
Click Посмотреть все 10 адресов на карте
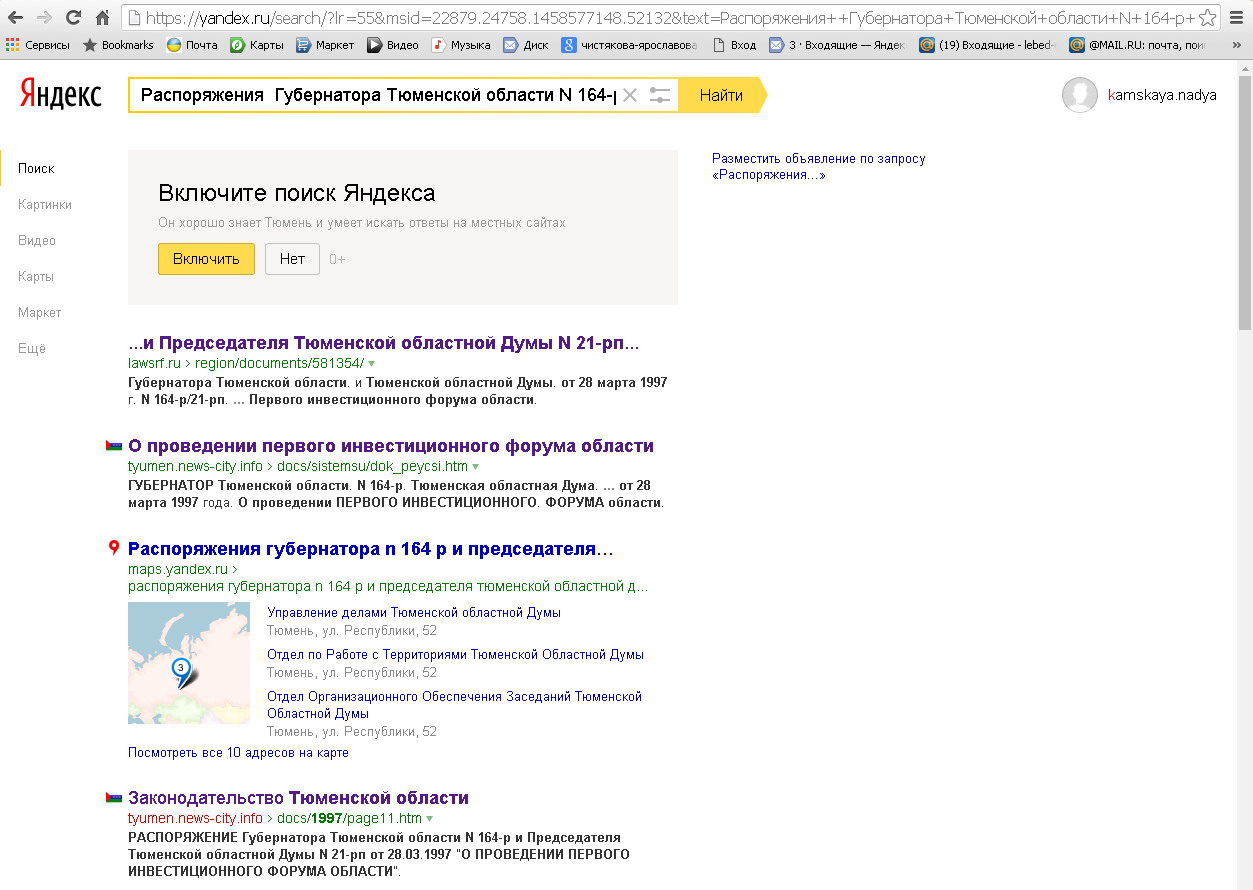[x=238, y=753]
